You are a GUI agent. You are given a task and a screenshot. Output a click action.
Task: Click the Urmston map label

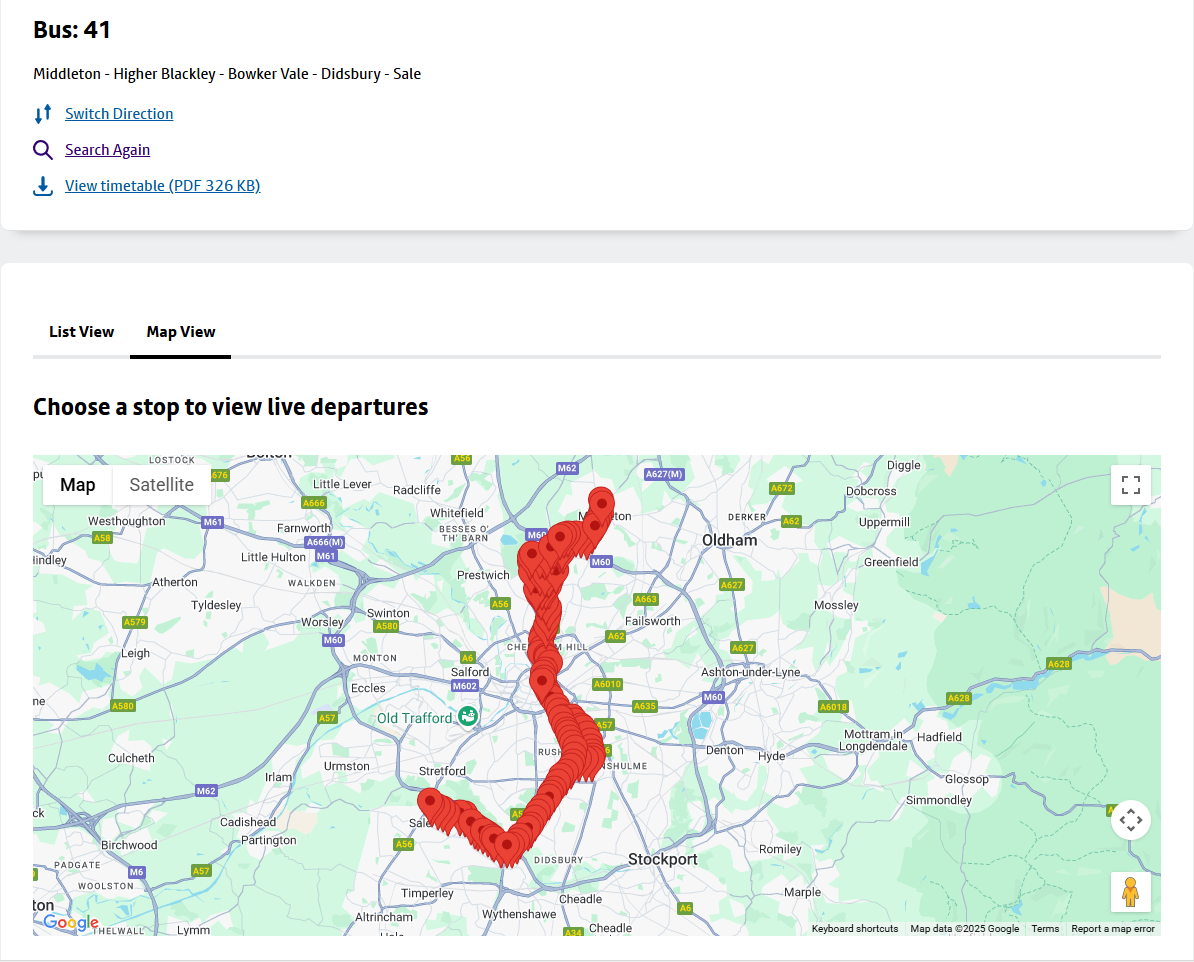point(346,766)
